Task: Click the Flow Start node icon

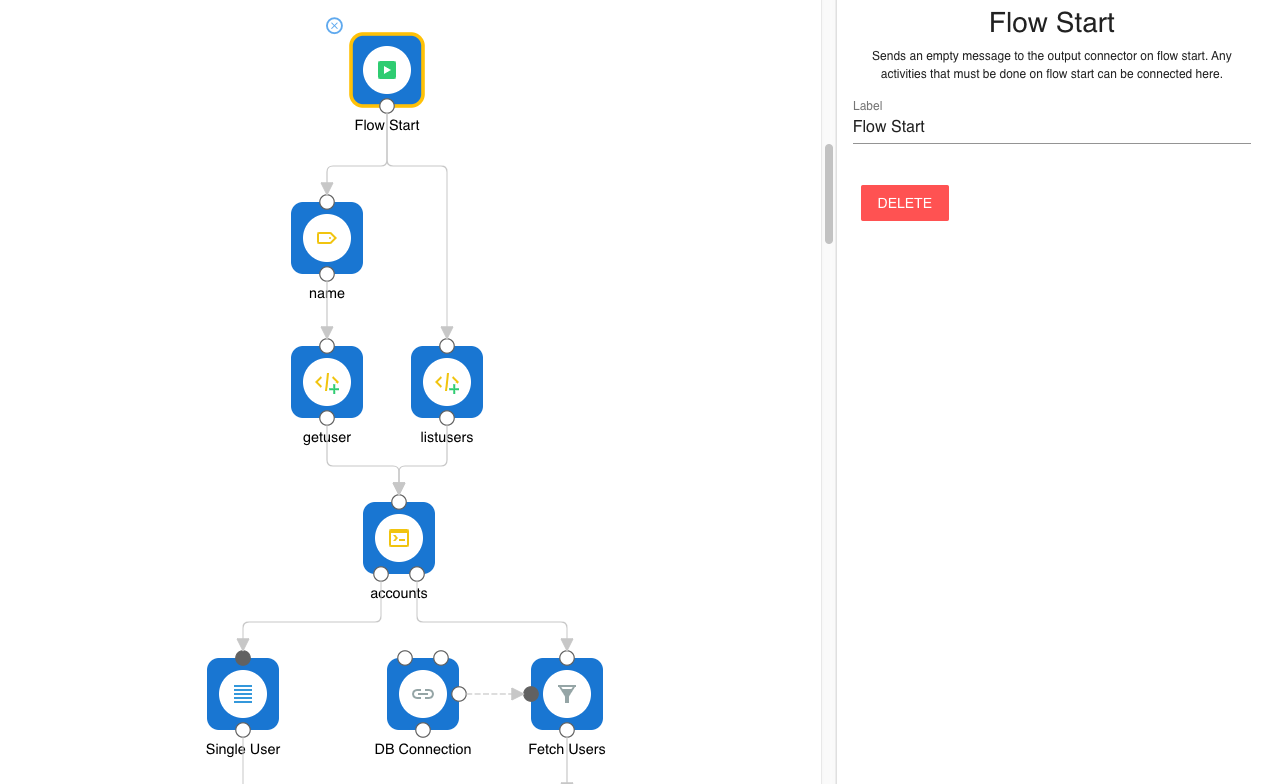Action: [387, 70]
